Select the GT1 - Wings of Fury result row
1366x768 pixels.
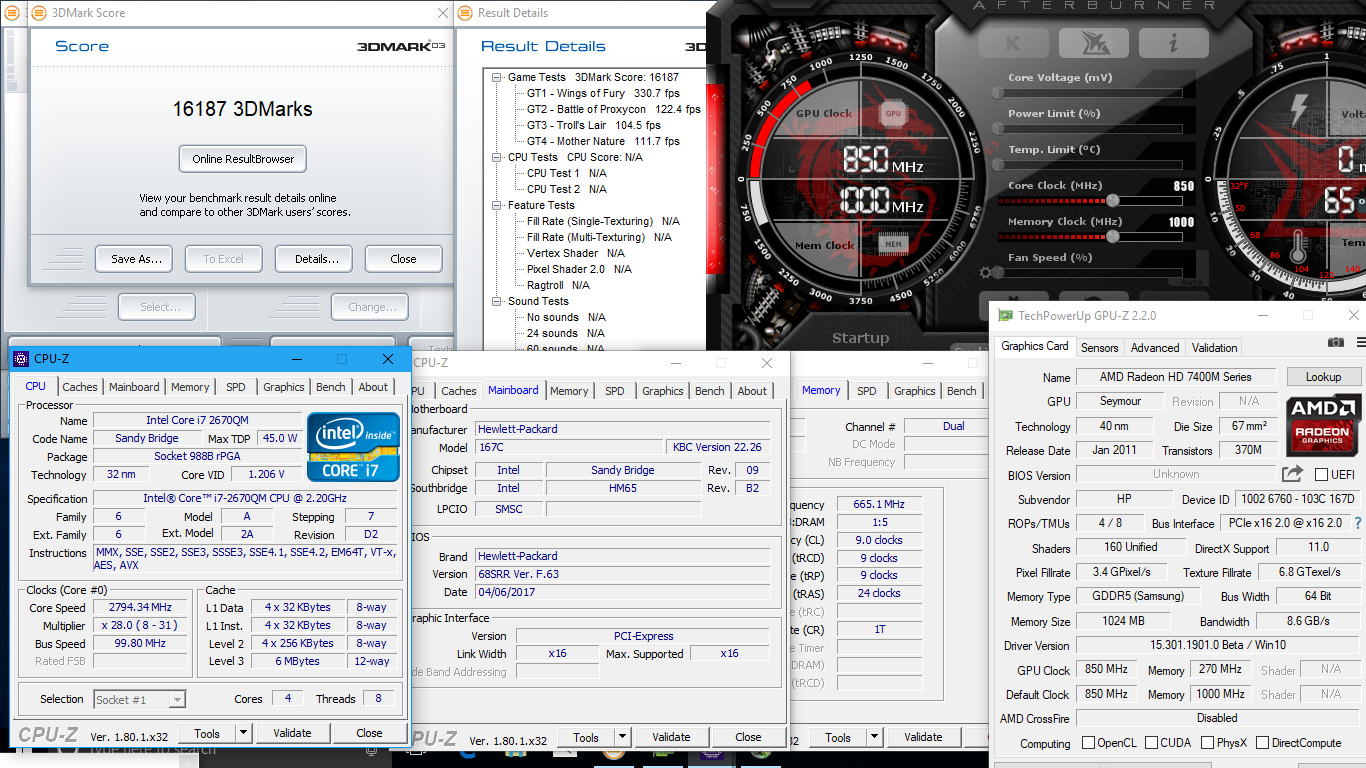[603, 93]
